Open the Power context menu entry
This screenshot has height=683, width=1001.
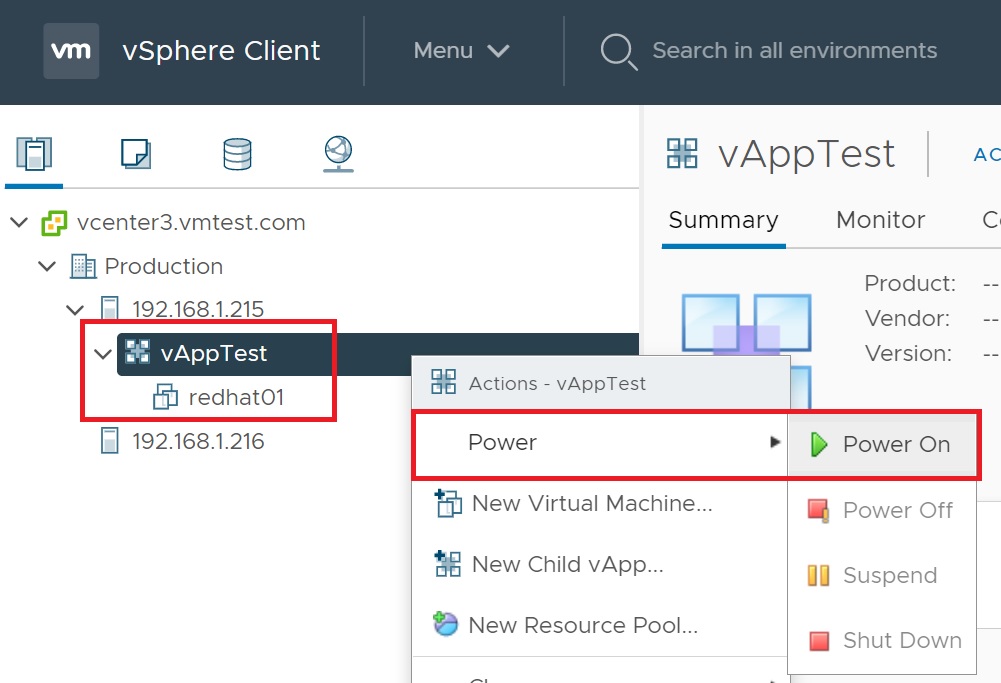tap(601, 443)
